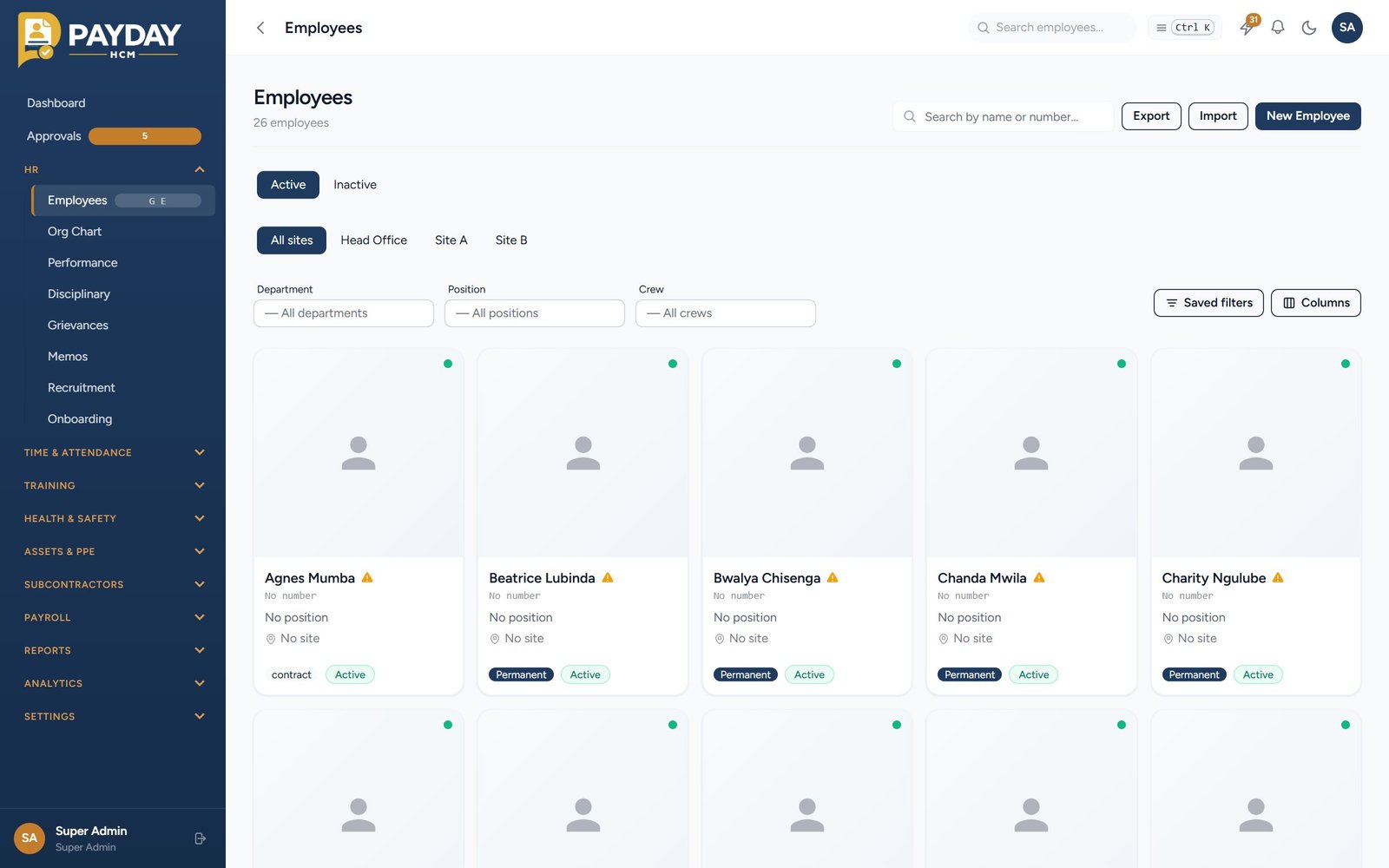Click Agnes Mumba's placeholder avatar
This screenshot has height=868, width=1389.
pyautogui.click(x=359, y=453)
